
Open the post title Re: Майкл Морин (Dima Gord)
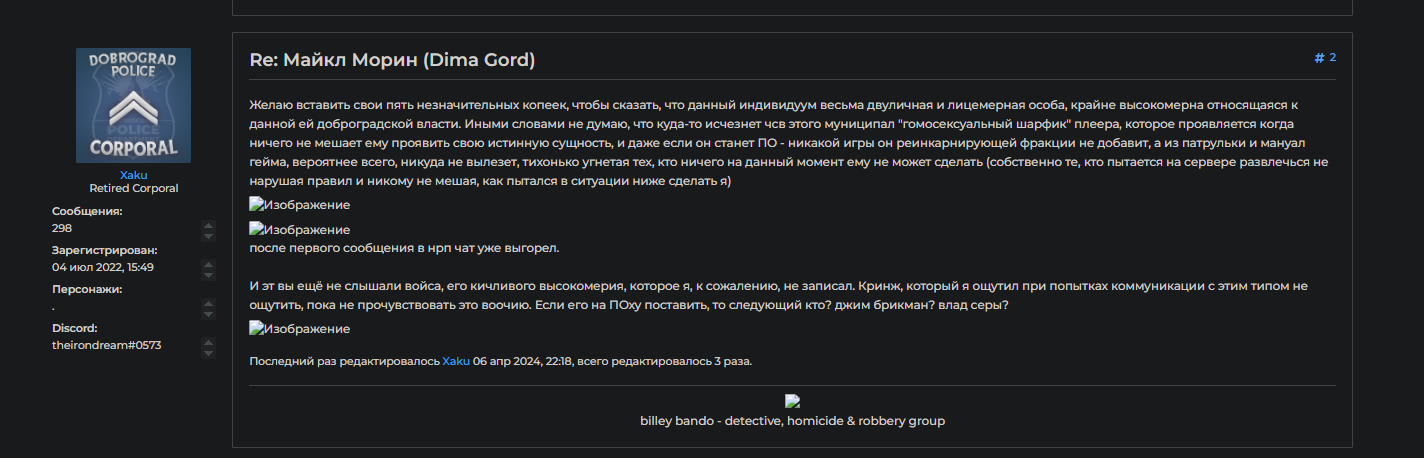click(x=392, y=60)
